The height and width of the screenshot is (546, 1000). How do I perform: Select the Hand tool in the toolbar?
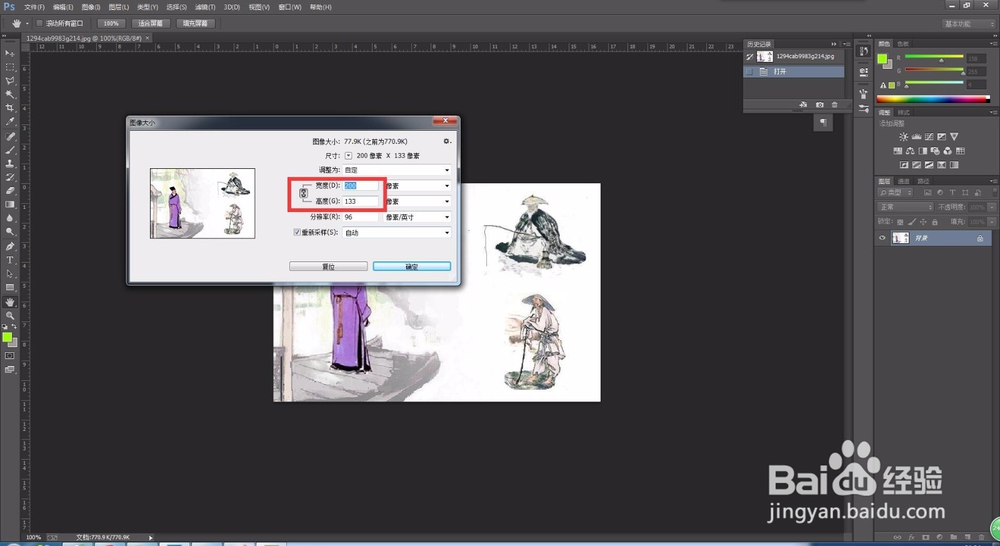[x=10, y=302]
